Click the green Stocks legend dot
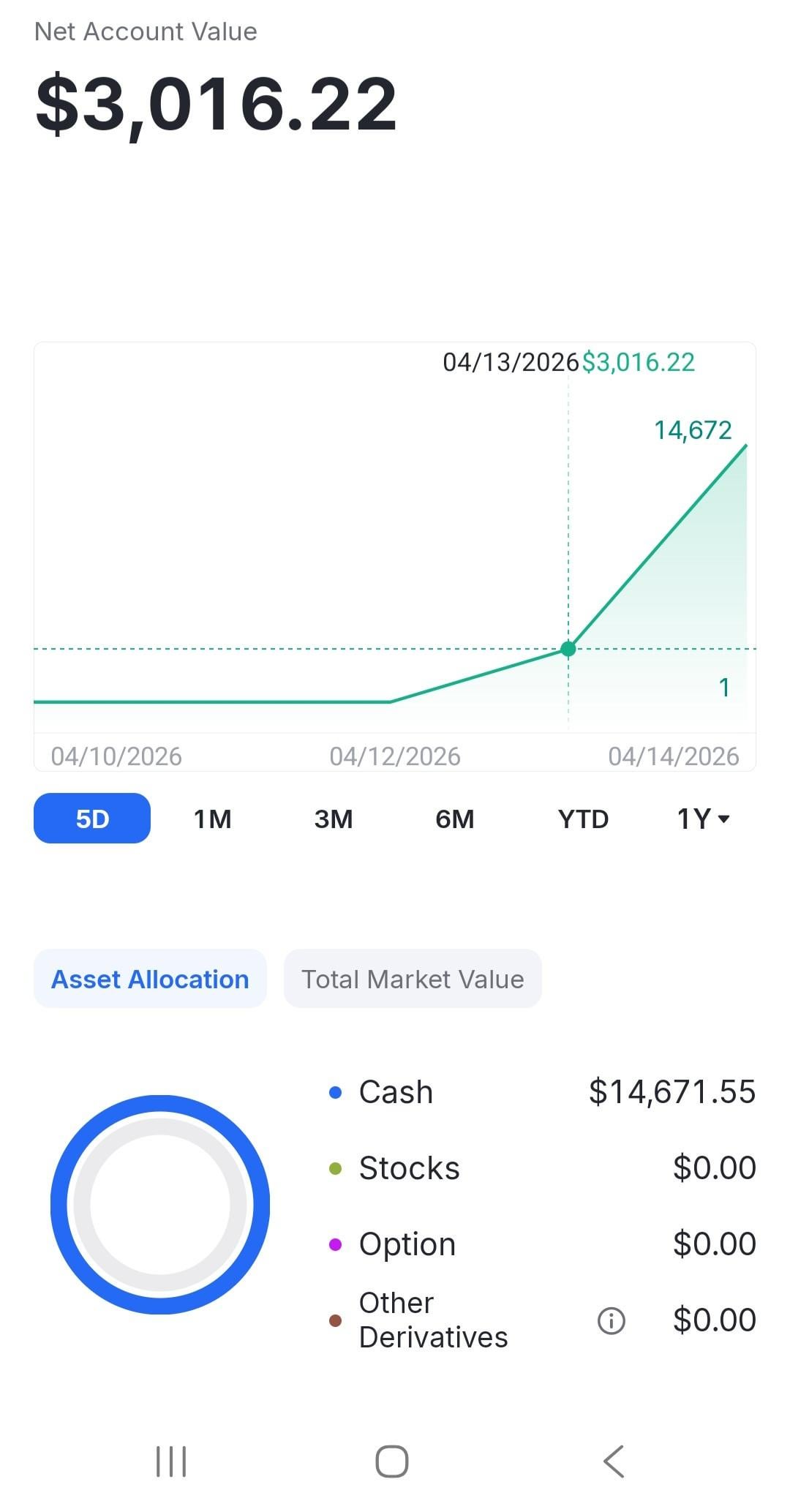Viewport: 790px width, 1512px height. (336, 1168)
